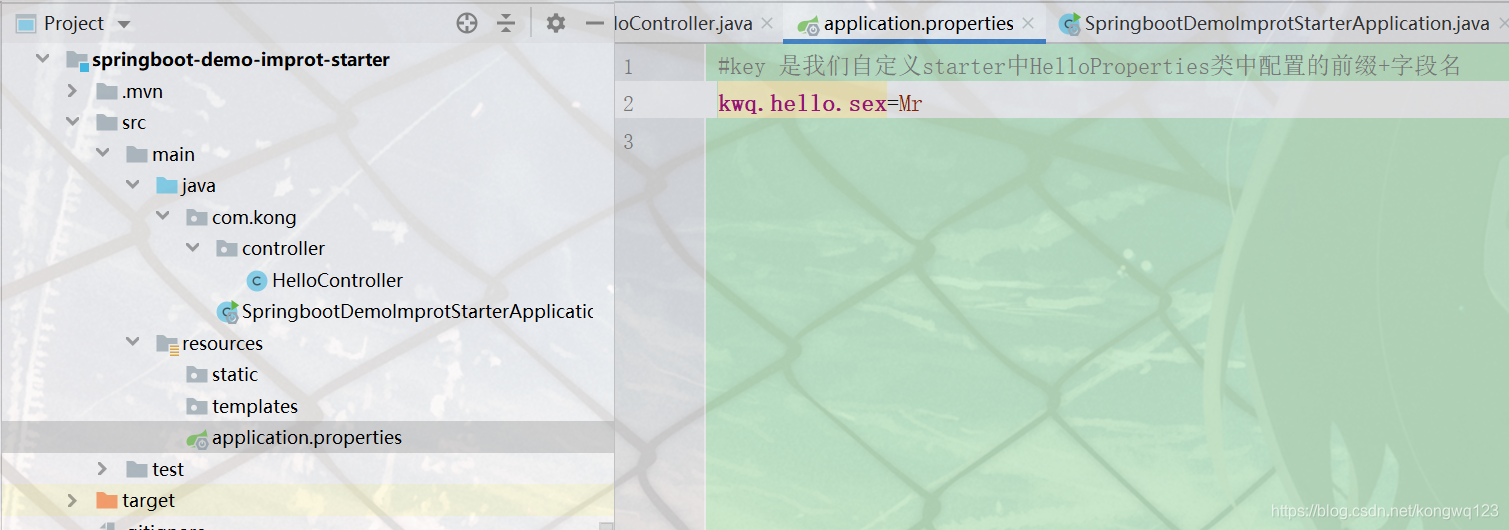Hide the Project tool window
This screenshot has height=530, width=1509.
click(x=595, y=23)
